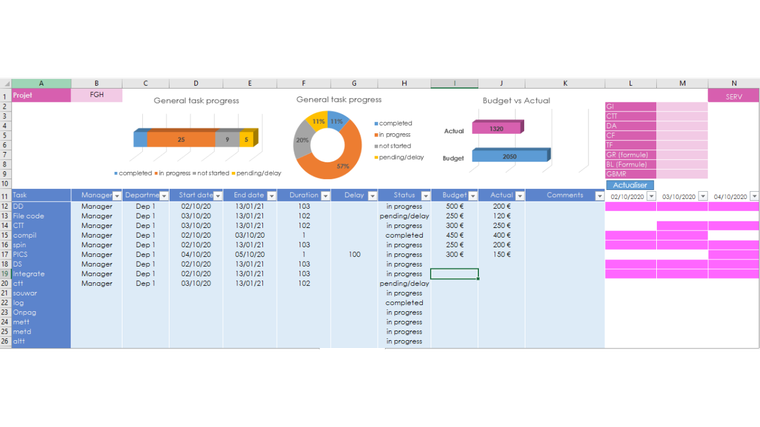The height and width of the screenshot is (427, 760).
Task: Select the GR (formule) pink cell
Action: [630, 155]
